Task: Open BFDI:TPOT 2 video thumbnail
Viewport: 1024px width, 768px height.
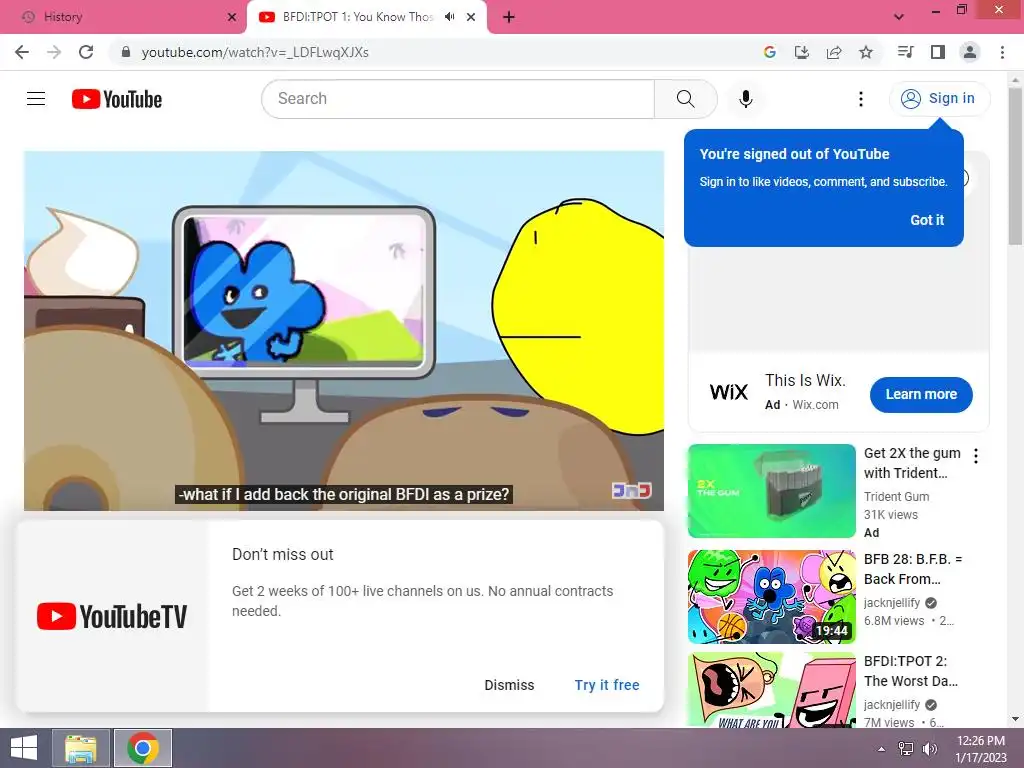Action: (x=771, y=690)
